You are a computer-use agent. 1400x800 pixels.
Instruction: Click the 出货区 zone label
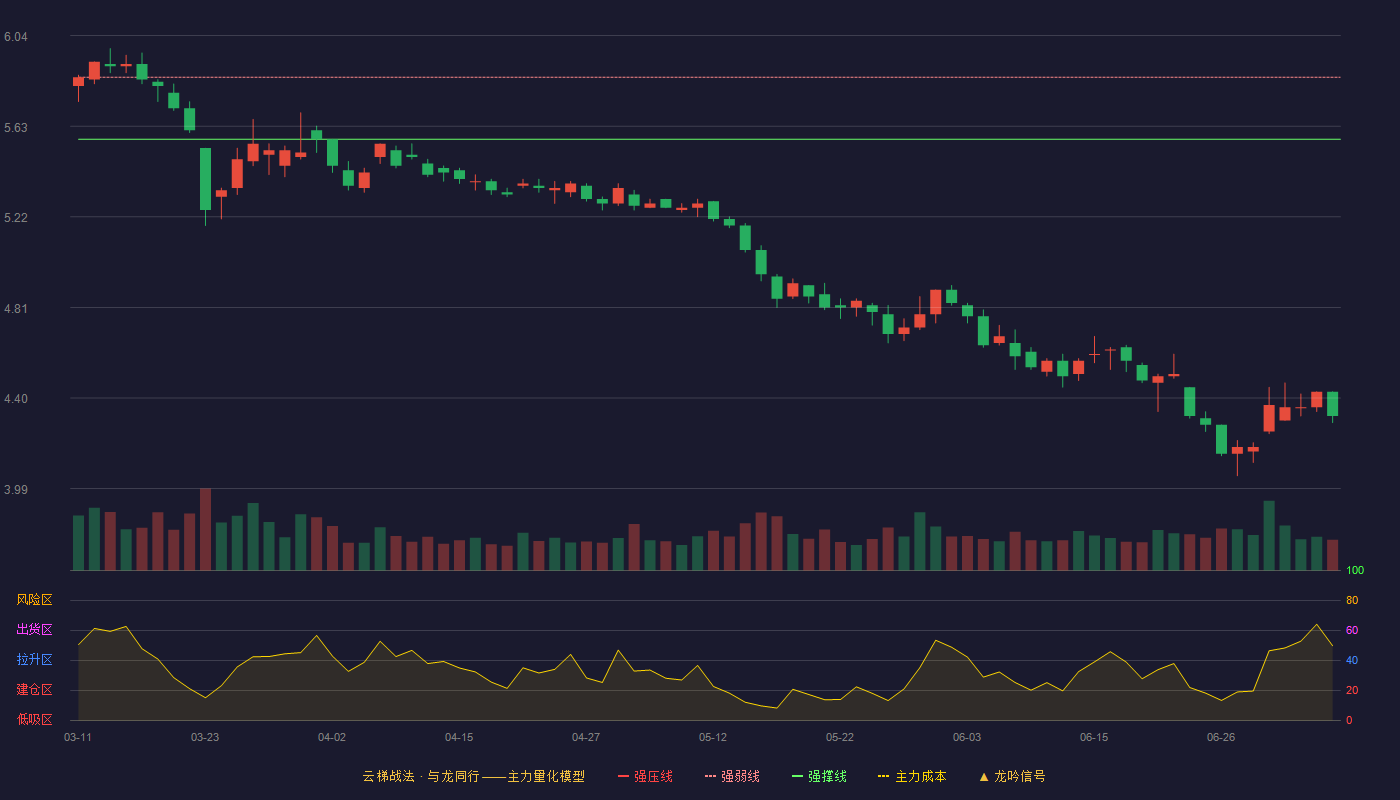point(34,630)
